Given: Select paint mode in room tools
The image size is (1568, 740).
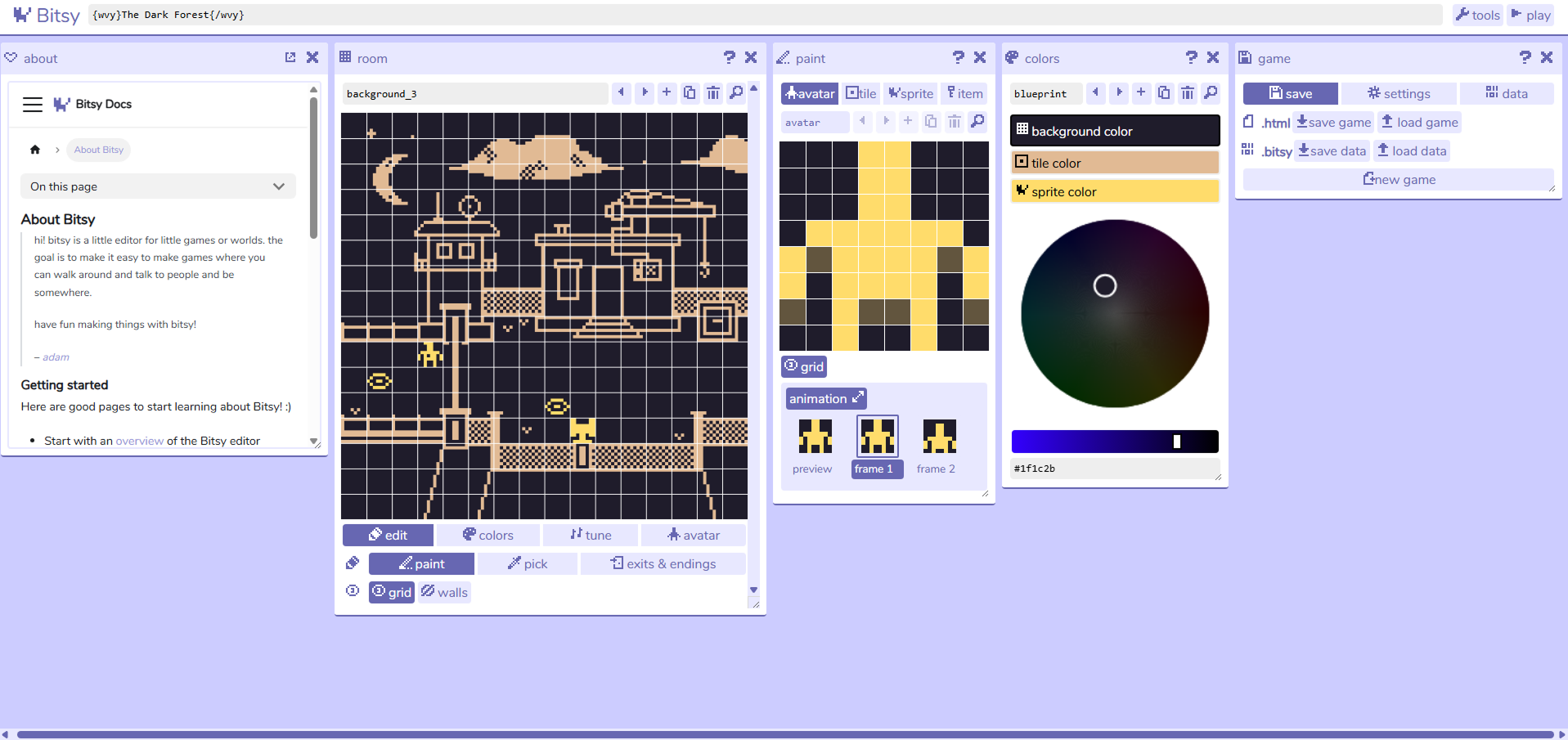Looking at the screenshot, I should click(421, 563).
